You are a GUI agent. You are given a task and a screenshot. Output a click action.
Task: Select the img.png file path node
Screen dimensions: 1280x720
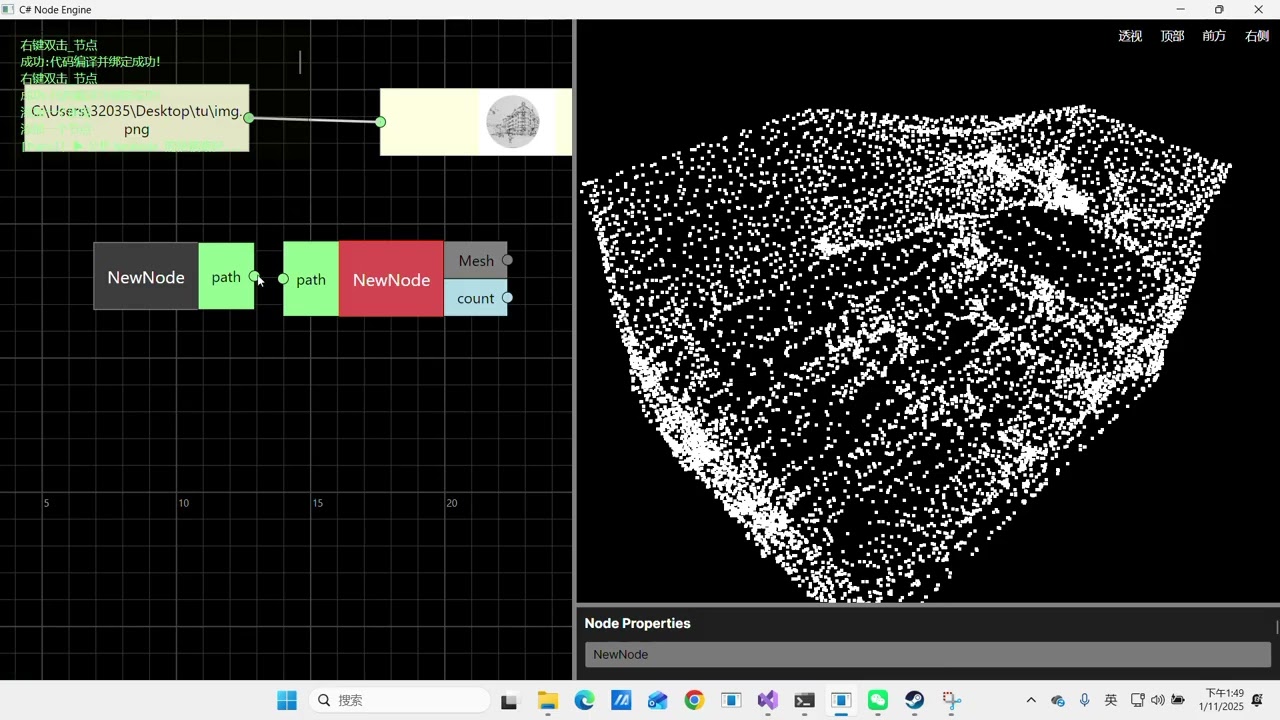pyautogui.click(x=136, y=119)
